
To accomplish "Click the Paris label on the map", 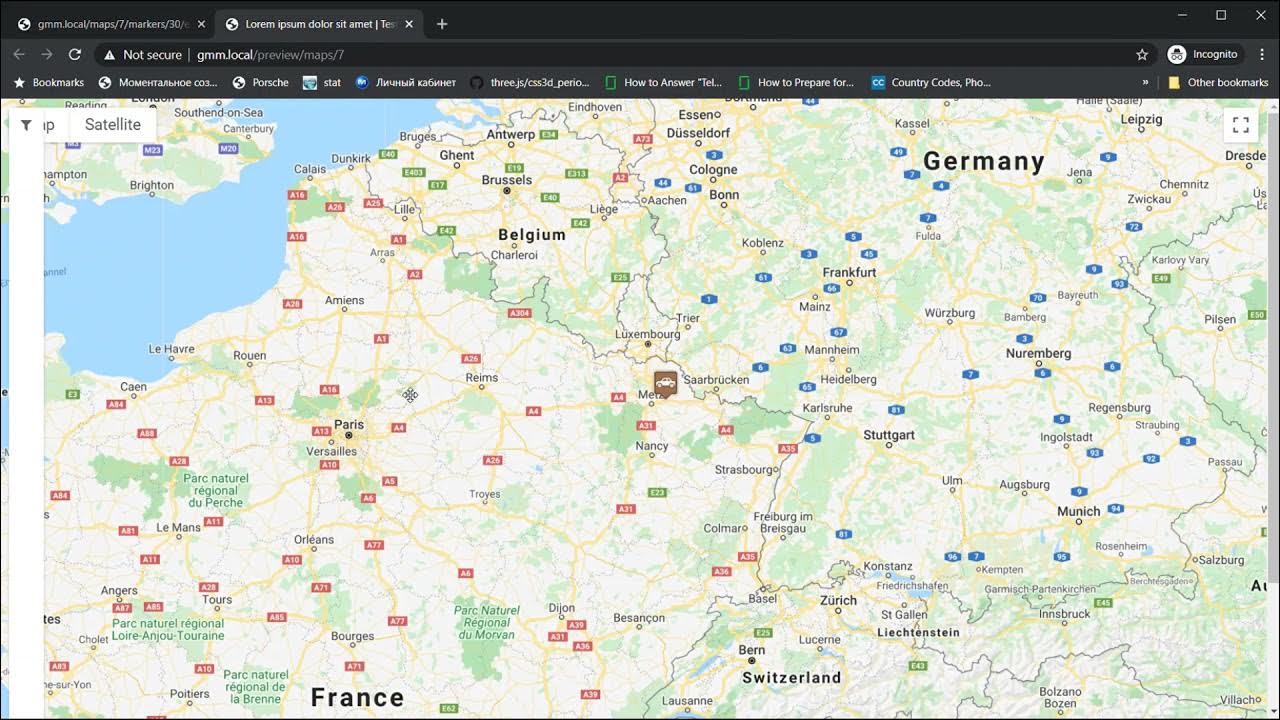I will (x=349, y=424).
